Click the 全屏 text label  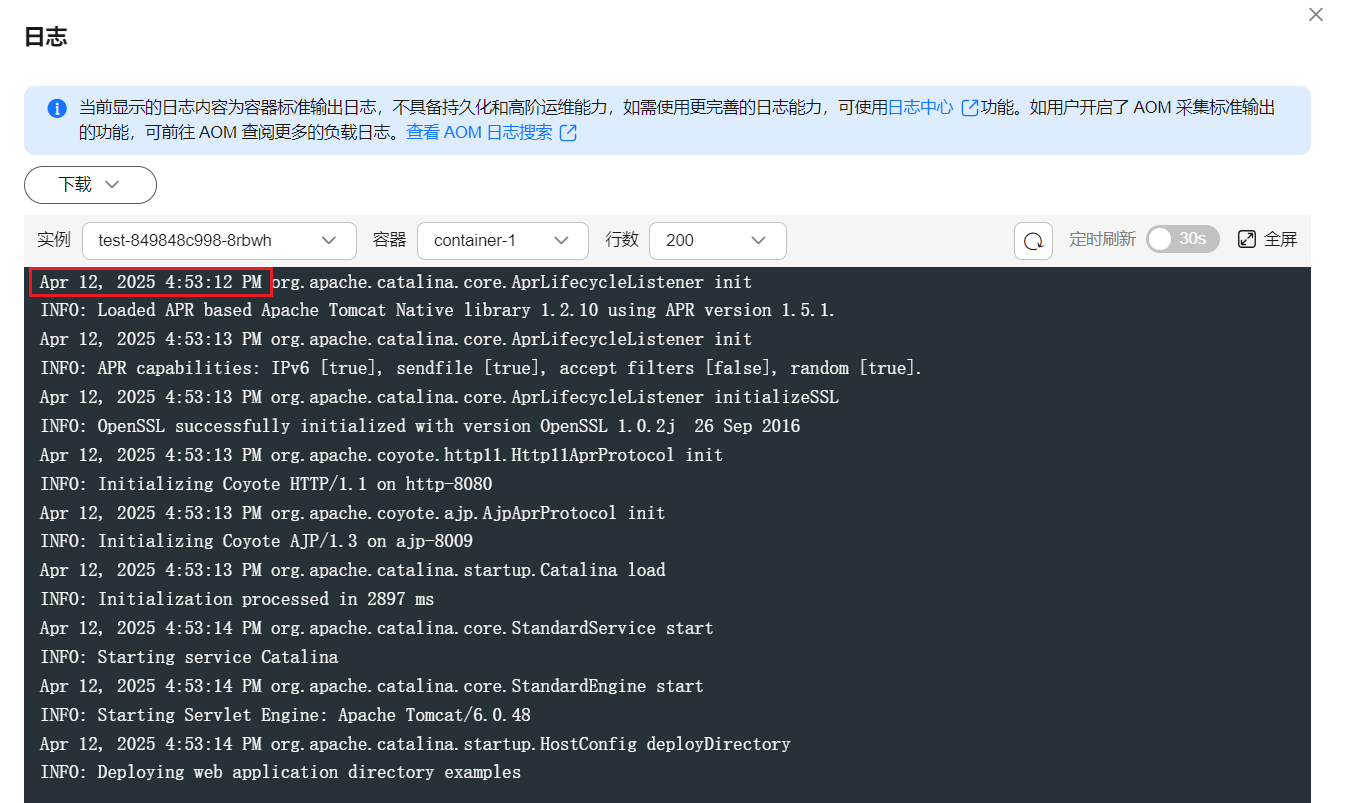point(1281,239)
